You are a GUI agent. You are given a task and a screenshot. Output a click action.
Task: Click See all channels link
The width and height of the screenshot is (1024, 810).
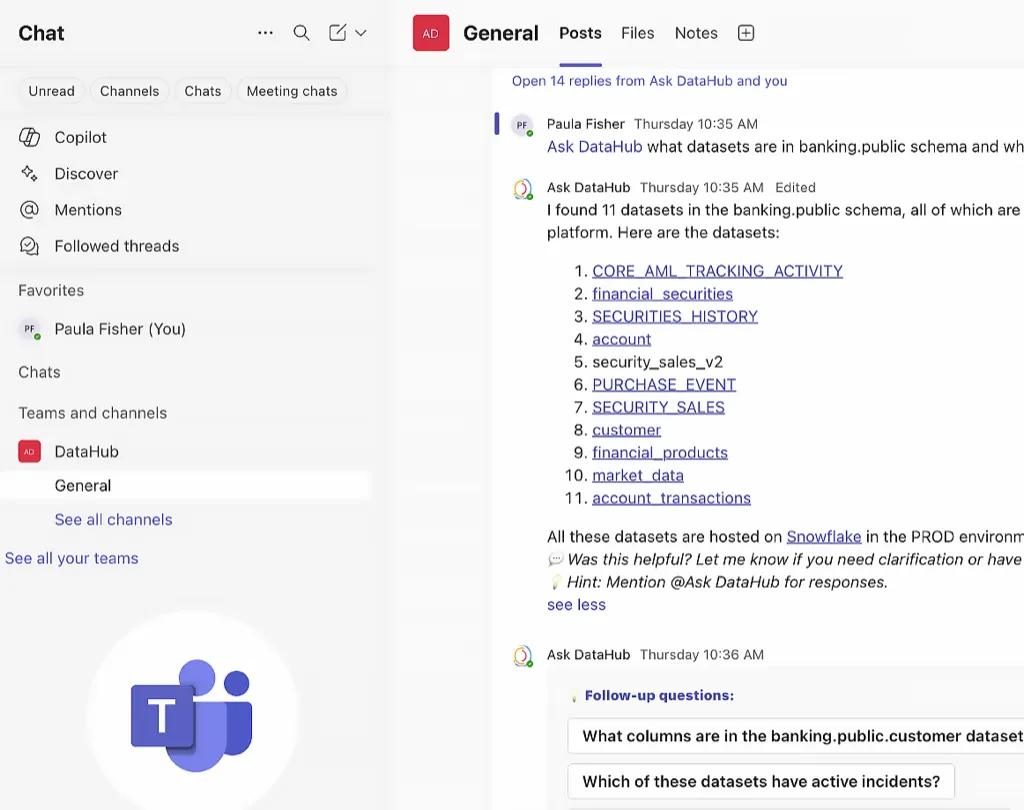click(x=114, y=519)
